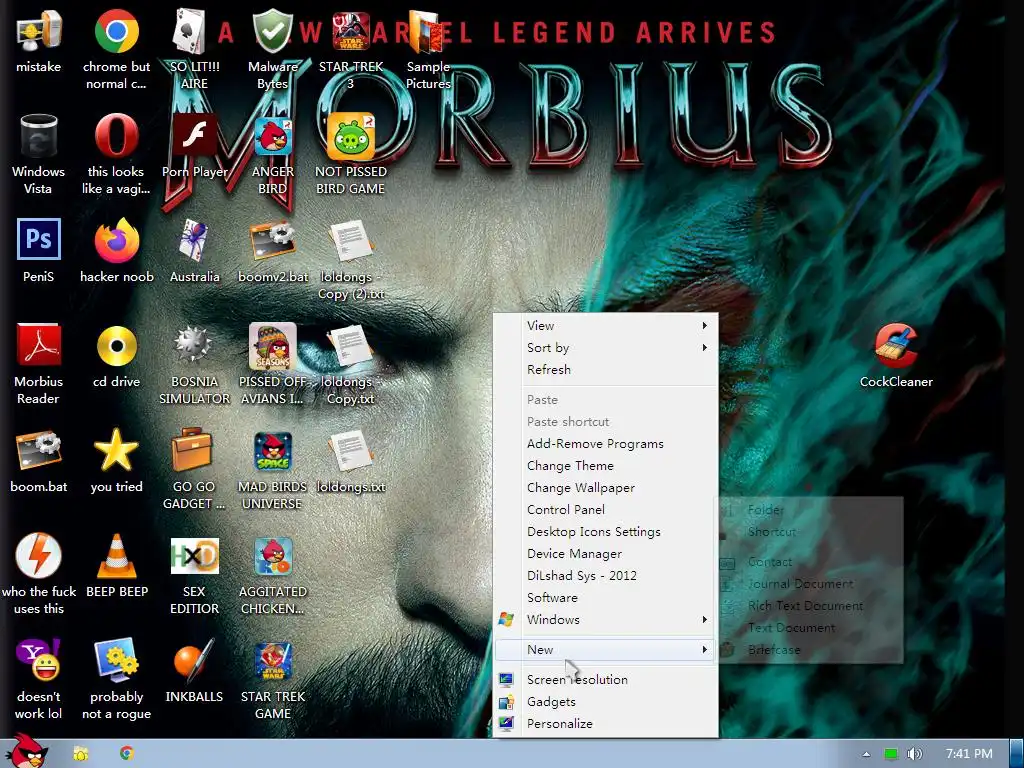1024x768 pixels.
Task: Select the "doesn't work lol" Yahoo icon
Action: 39,660
